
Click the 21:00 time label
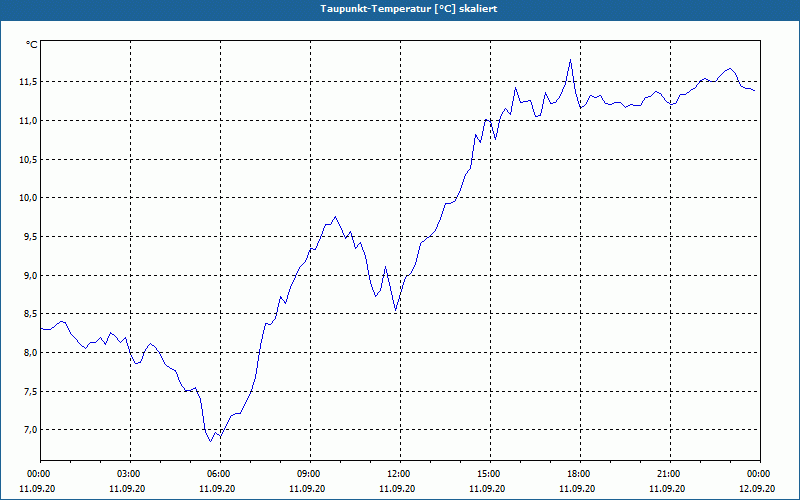670,474
